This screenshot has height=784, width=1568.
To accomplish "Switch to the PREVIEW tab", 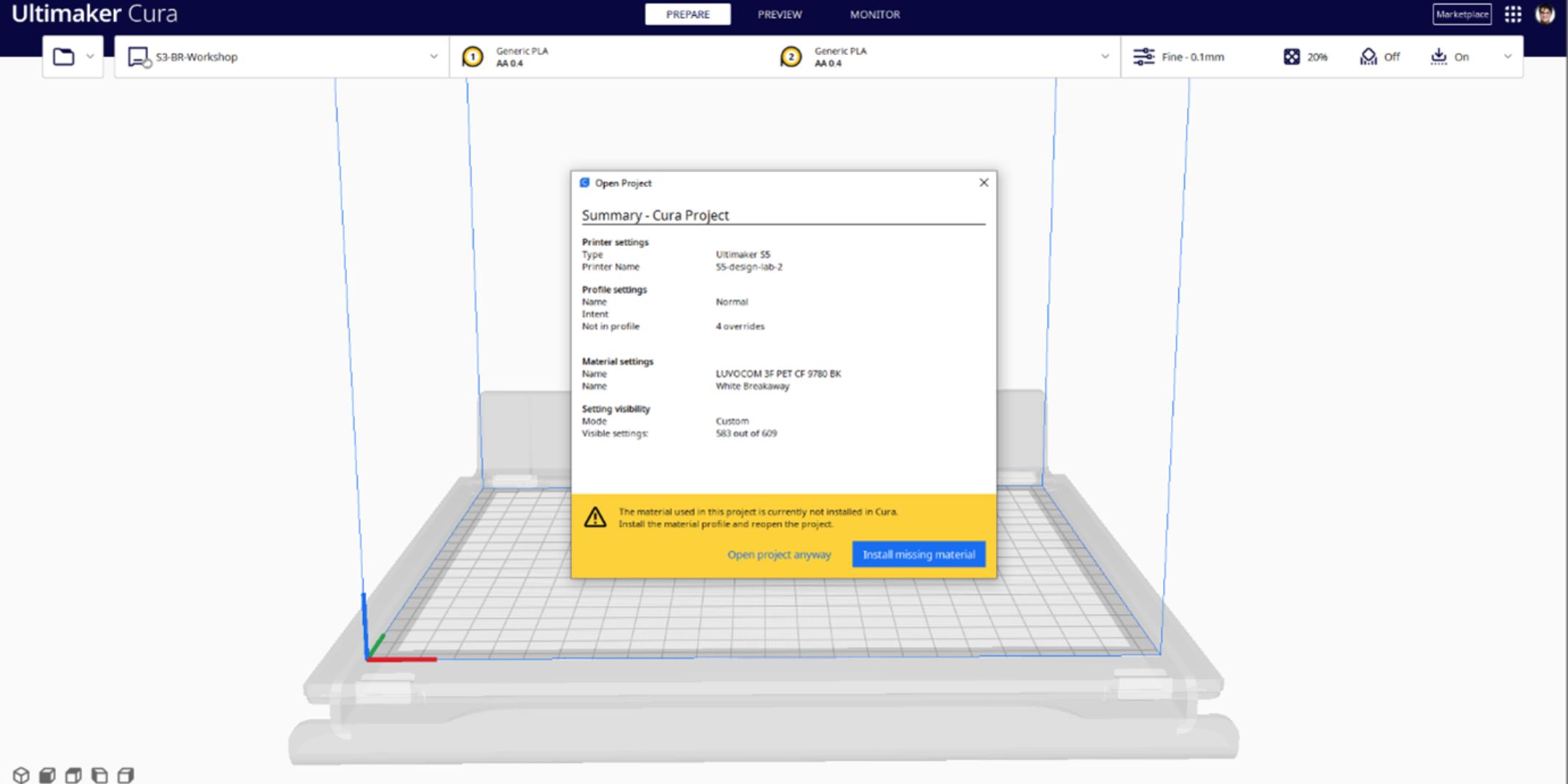I will pyautogui.click(x=780, y=15).
